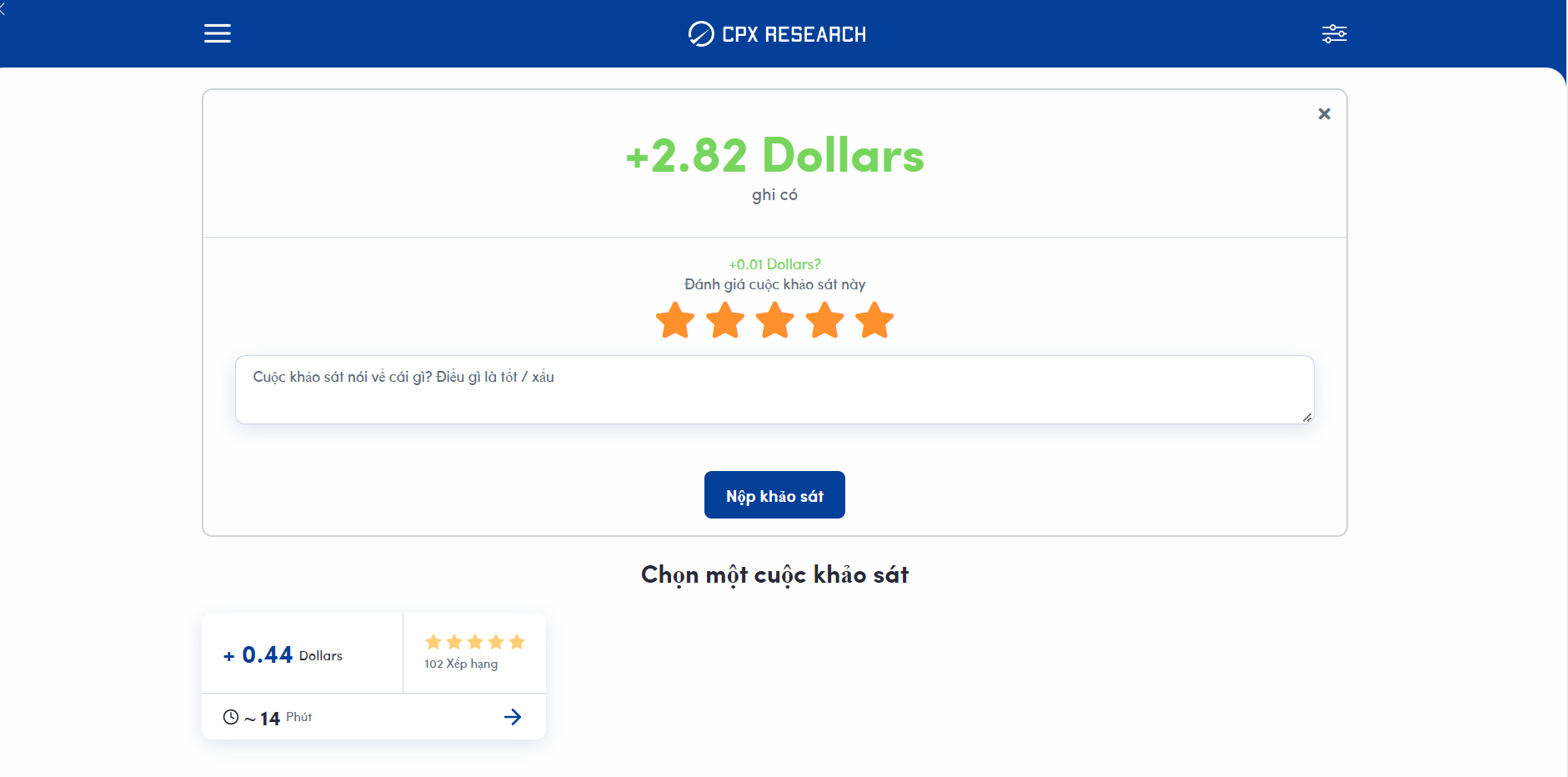Click the +0.01 Dollars? bonus text
The height and width of the screenshot is (777, 1568).
click(774, 264)
